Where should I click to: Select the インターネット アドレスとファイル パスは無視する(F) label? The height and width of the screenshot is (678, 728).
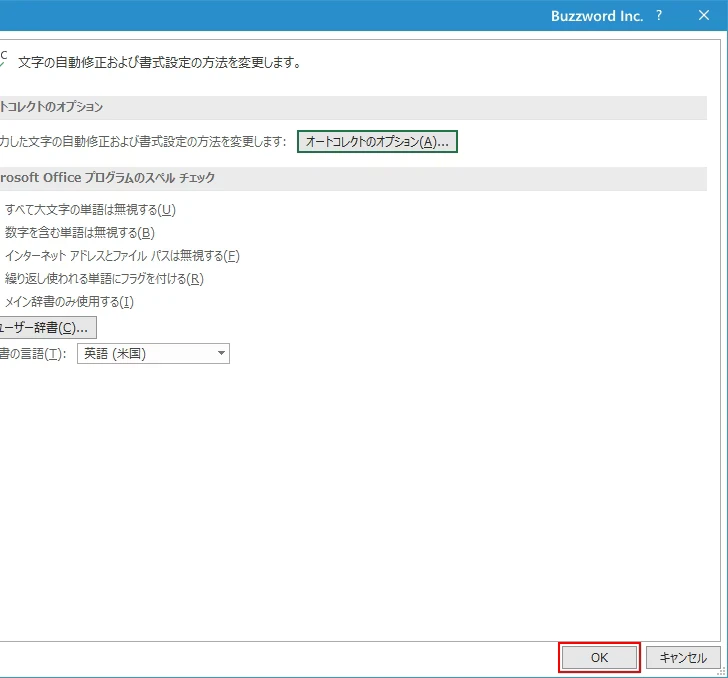(x=122, y=256)
